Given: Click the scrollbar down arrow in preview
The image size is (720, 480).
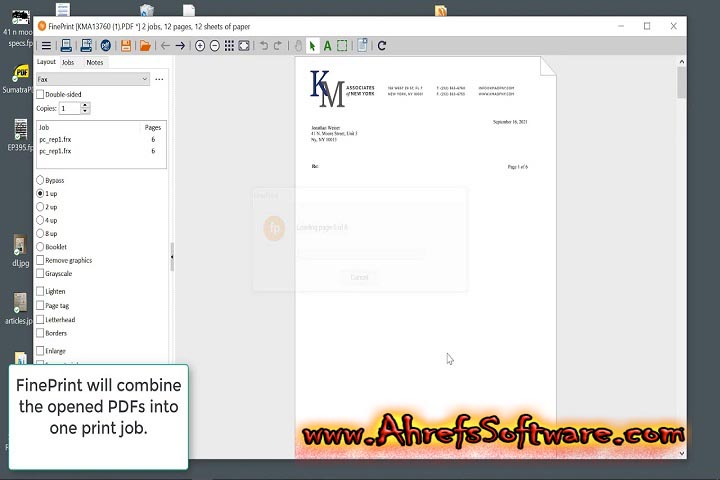Looking at the screenshot, I should [x=682, y=453].
